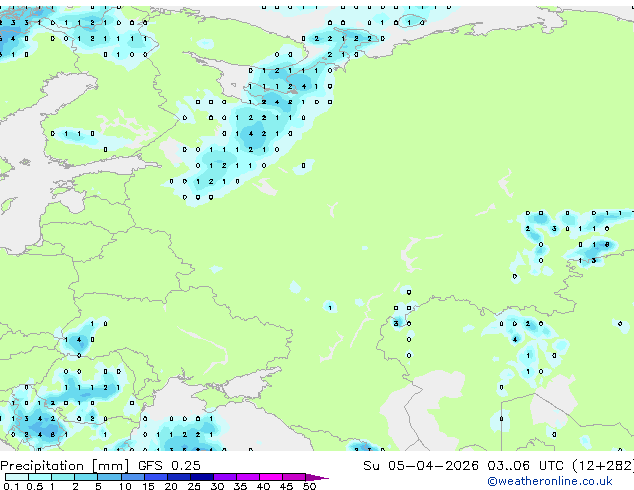
Task: Click the '50' legend scale label
Action: click(x=309, y=486)
